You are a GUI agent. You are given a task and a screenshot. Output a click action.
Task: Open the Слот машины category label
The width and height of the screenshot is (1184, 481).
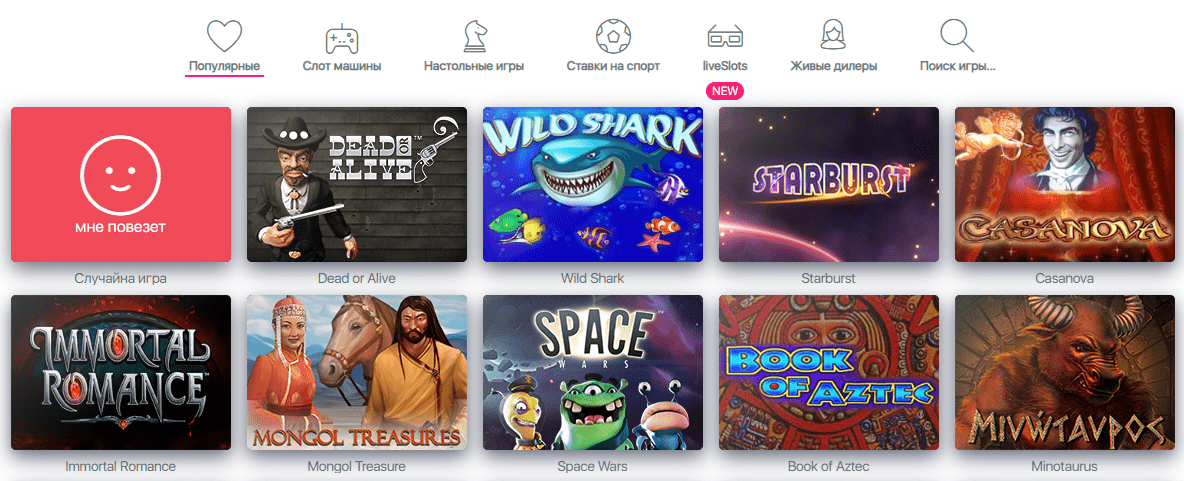pyautogui.click(x=342, y=66)
